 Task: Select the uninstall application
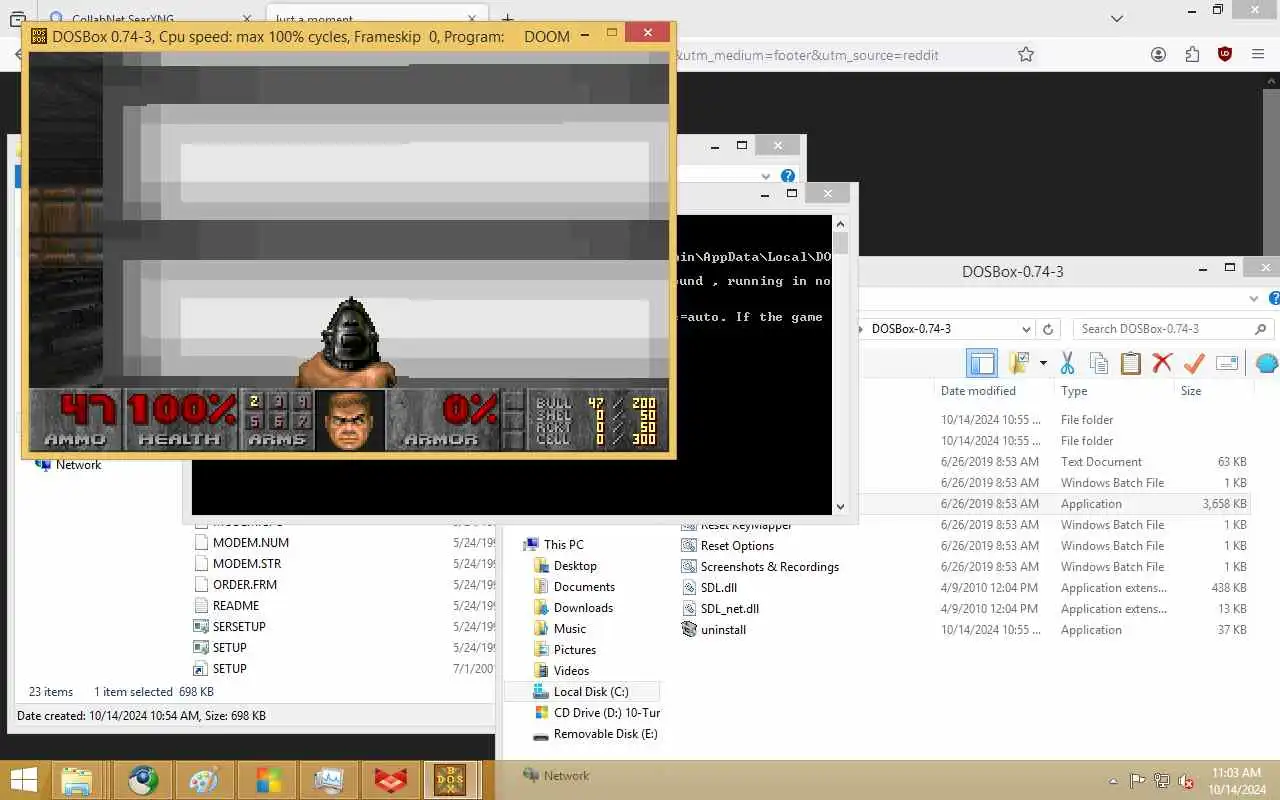713,630
